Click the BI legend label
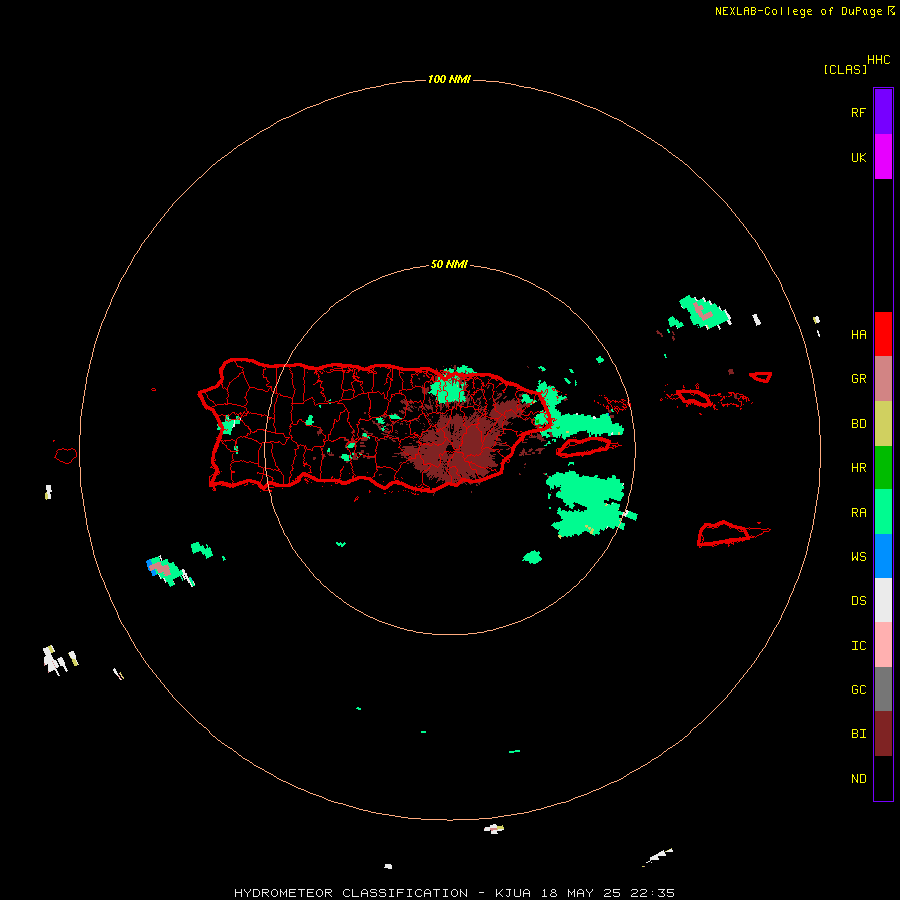The image size is (900, 900). pyautogui.click(x=858, y=734)
